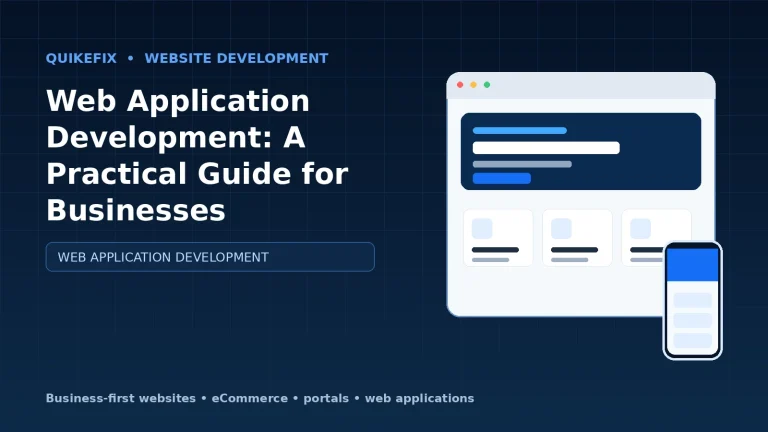
Task: Click the first card icon in mockup
Action: pos(482,229)
